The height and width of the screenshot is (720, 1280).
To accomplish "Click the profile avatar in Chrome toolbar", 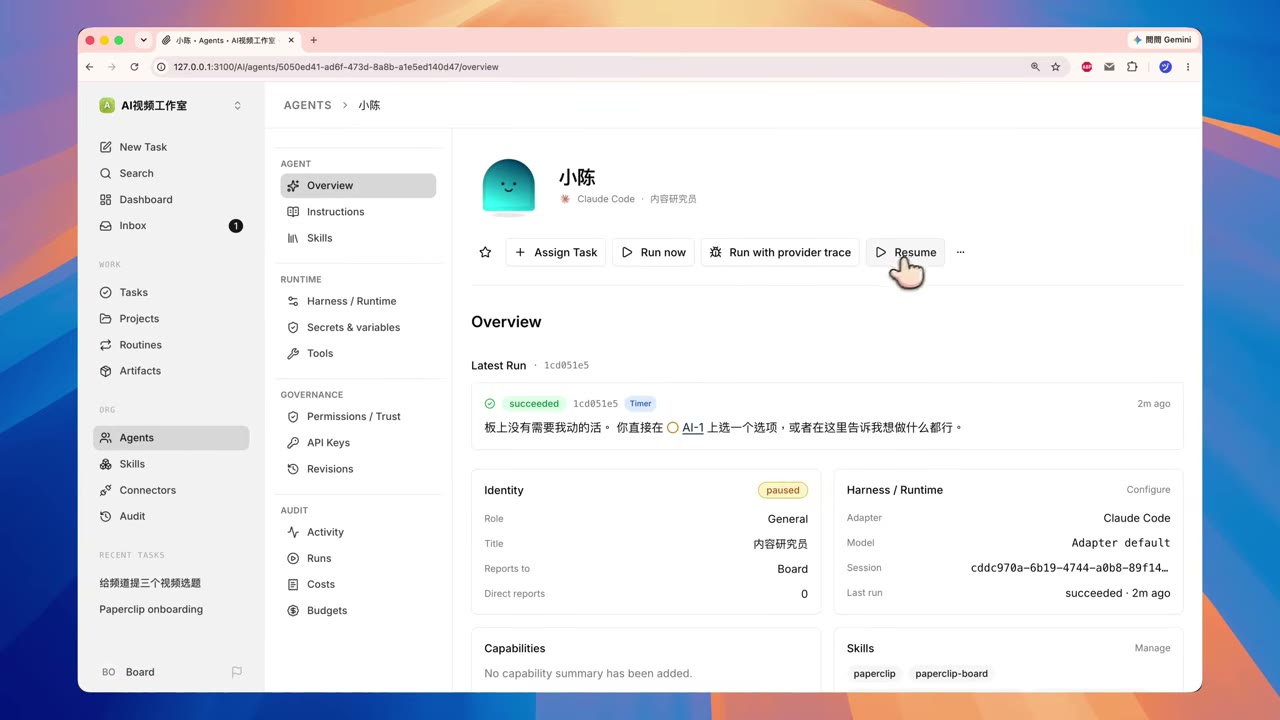I will tap(1165, 67).
